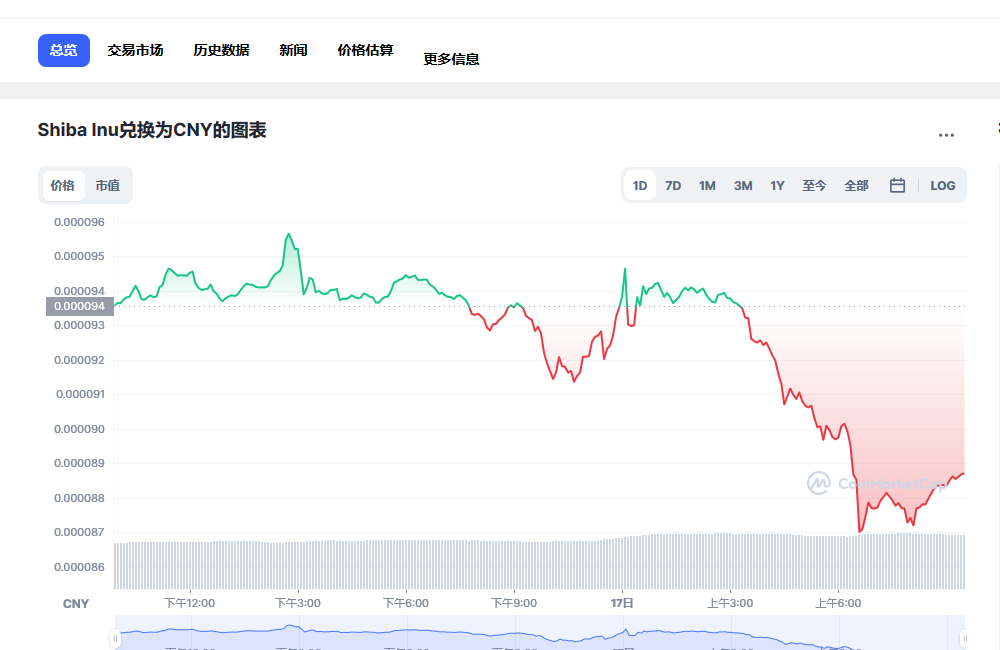Select the 7D time range

pos(673,186)
